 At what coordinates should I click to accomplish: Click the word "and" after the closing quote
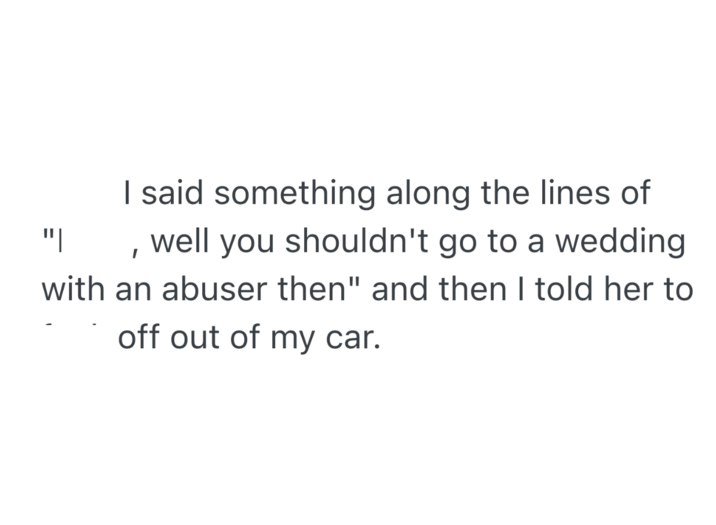click(x=402, y=290)
